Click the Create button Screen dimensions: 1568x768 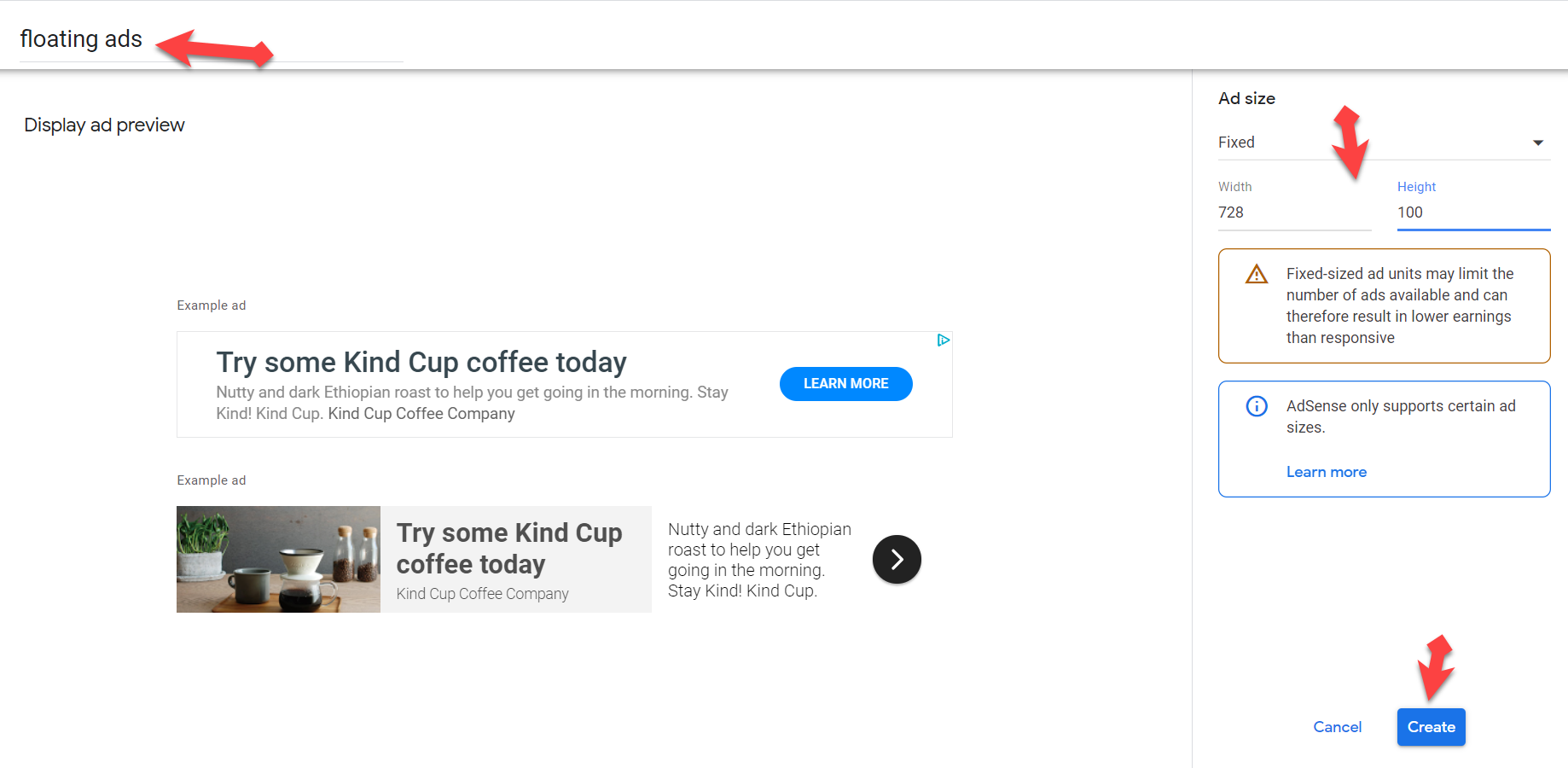[x=1431, y=727]
